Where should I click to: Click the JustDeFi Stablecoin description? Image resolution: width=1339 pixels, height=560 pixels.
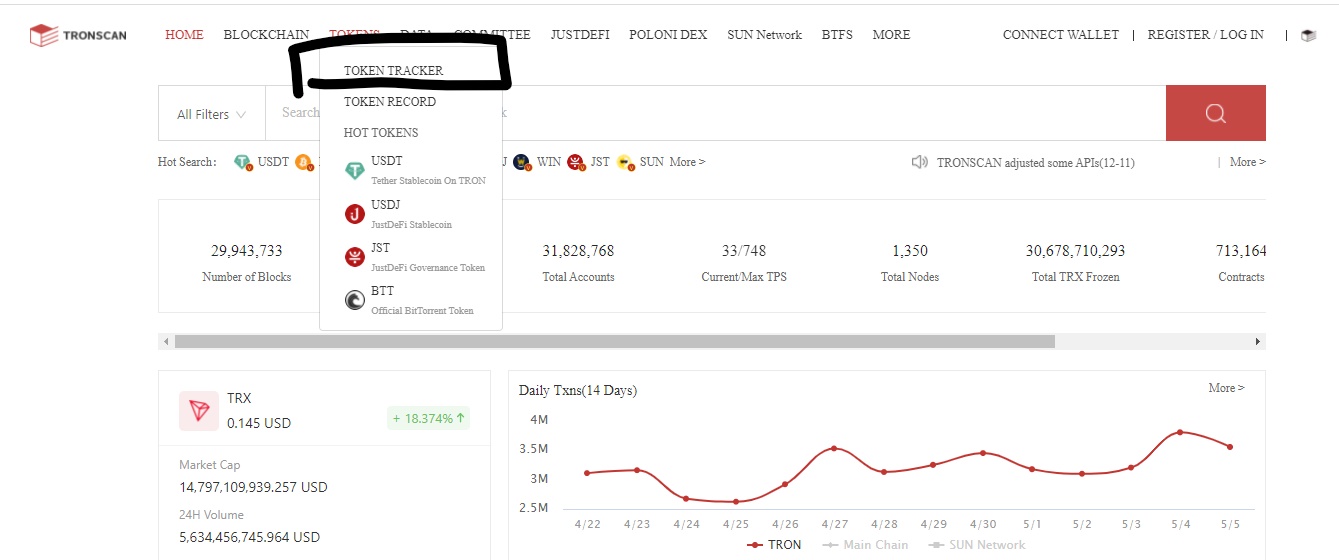click(x=411, y=225)
